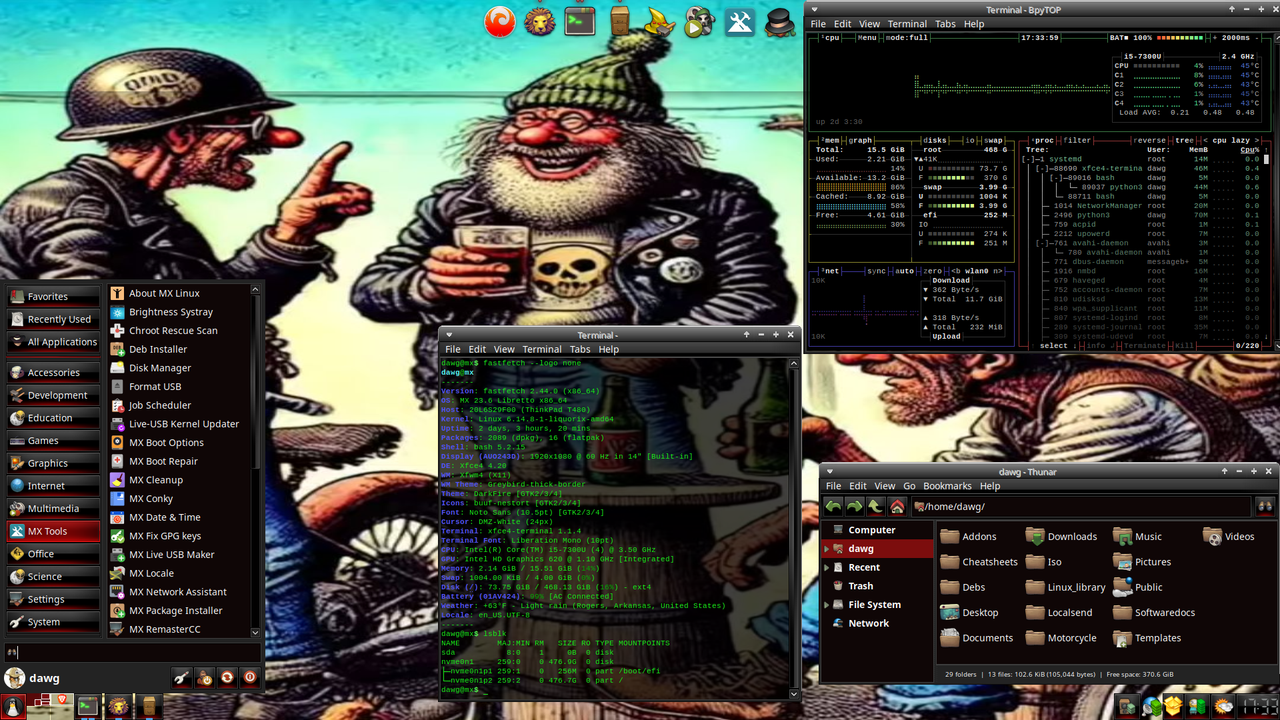Click the red power-off icon in Whisker menu

(250, 677)
